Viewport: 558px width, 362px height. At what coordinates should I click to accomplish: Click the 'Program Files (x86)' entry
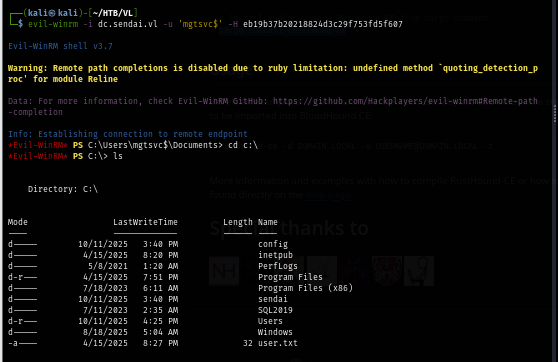(305, 288)
